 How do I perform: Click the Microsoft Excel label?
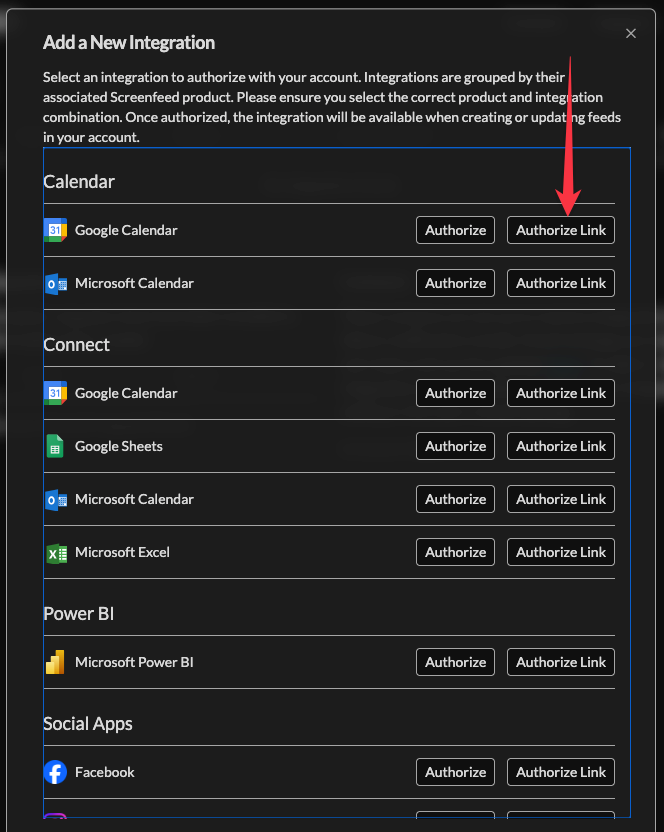pyautogui.click(x=122, y=552)
